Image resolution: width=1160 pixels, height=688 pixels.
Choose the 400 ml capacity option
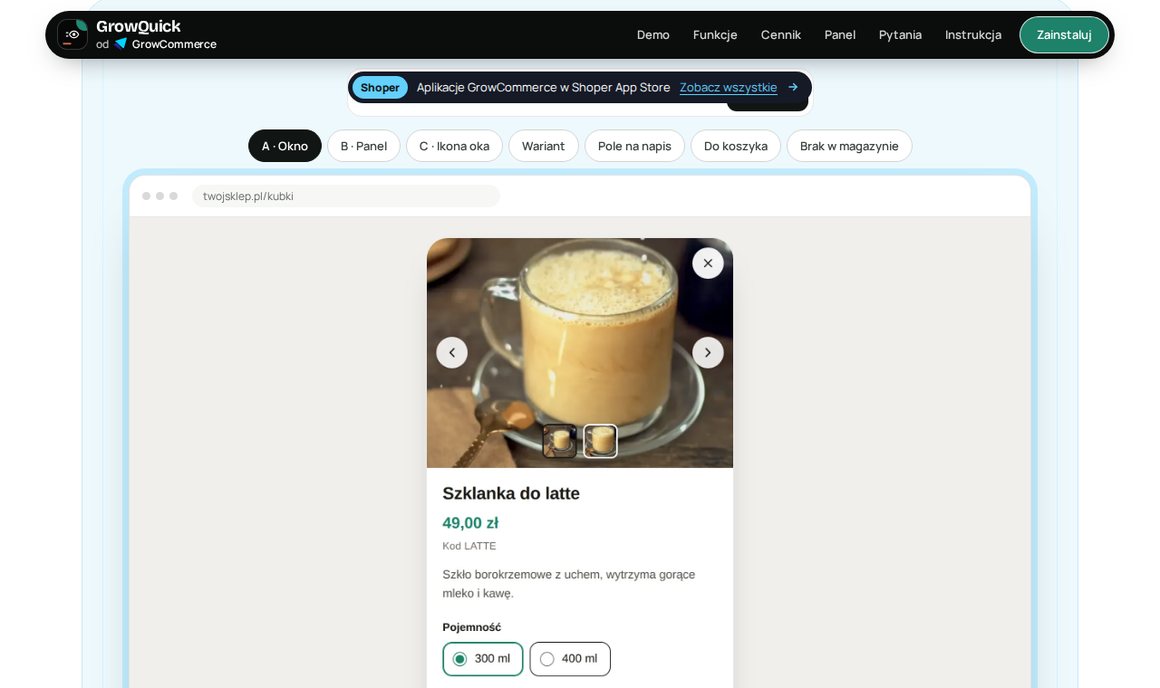coord(570,659)
